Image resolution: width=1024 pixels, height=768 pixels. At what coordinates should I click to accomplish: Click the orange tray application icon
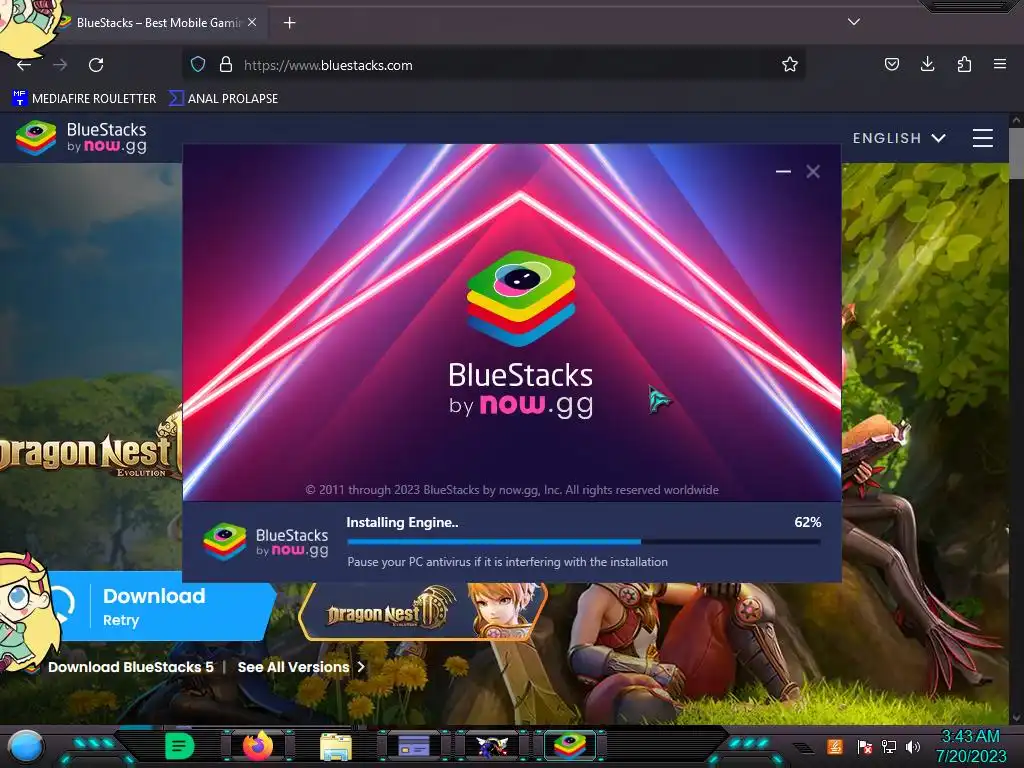[835, 746]
